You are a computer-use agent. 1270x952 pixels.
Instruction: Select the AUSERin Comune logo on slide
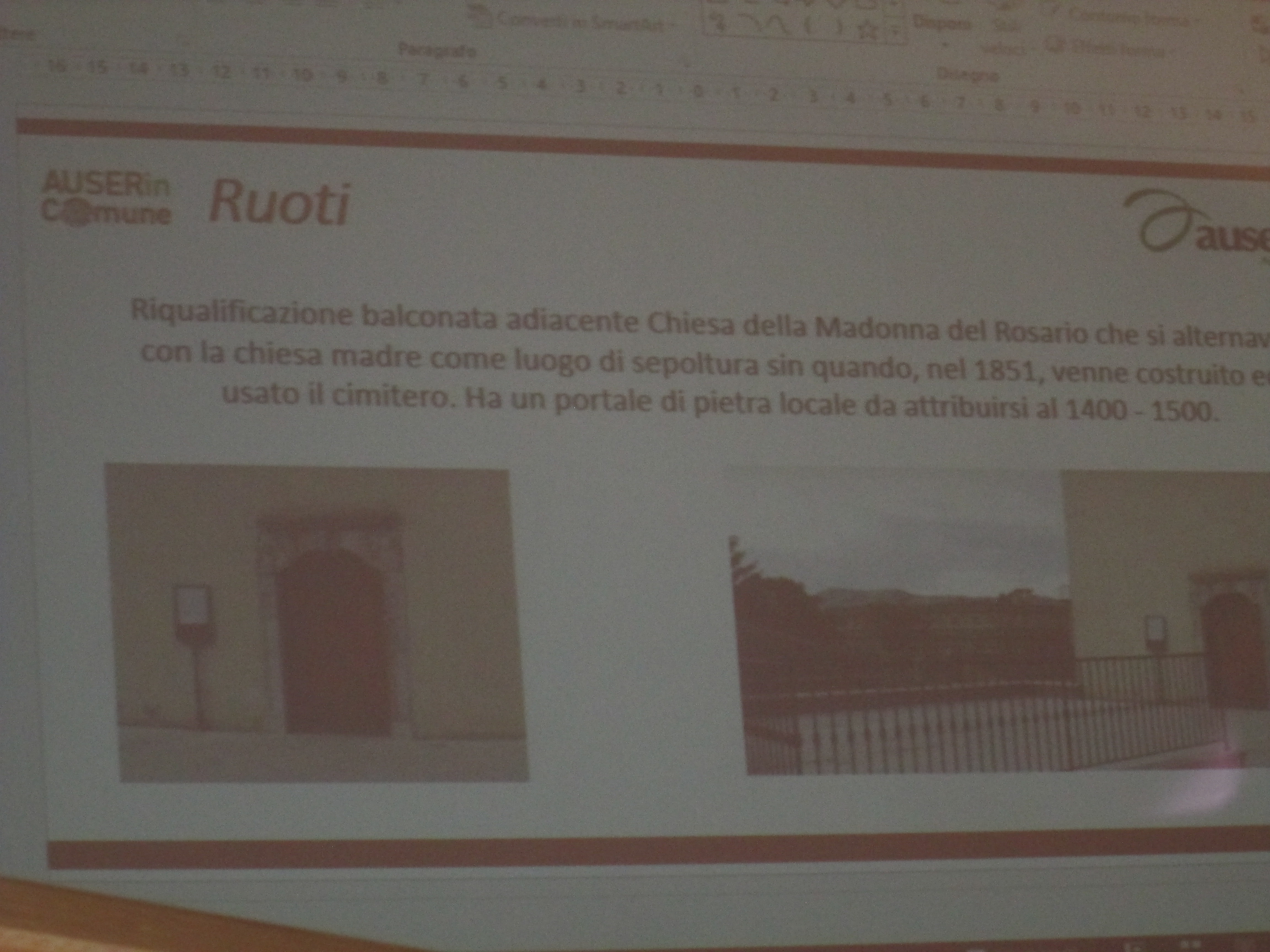click(107, 198)
